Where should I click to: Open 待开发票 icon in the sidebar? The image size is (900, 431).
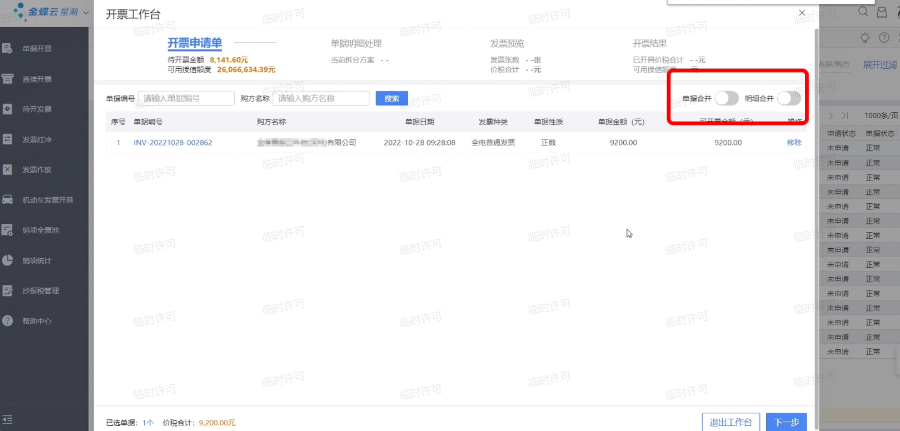tap(7, 109)
